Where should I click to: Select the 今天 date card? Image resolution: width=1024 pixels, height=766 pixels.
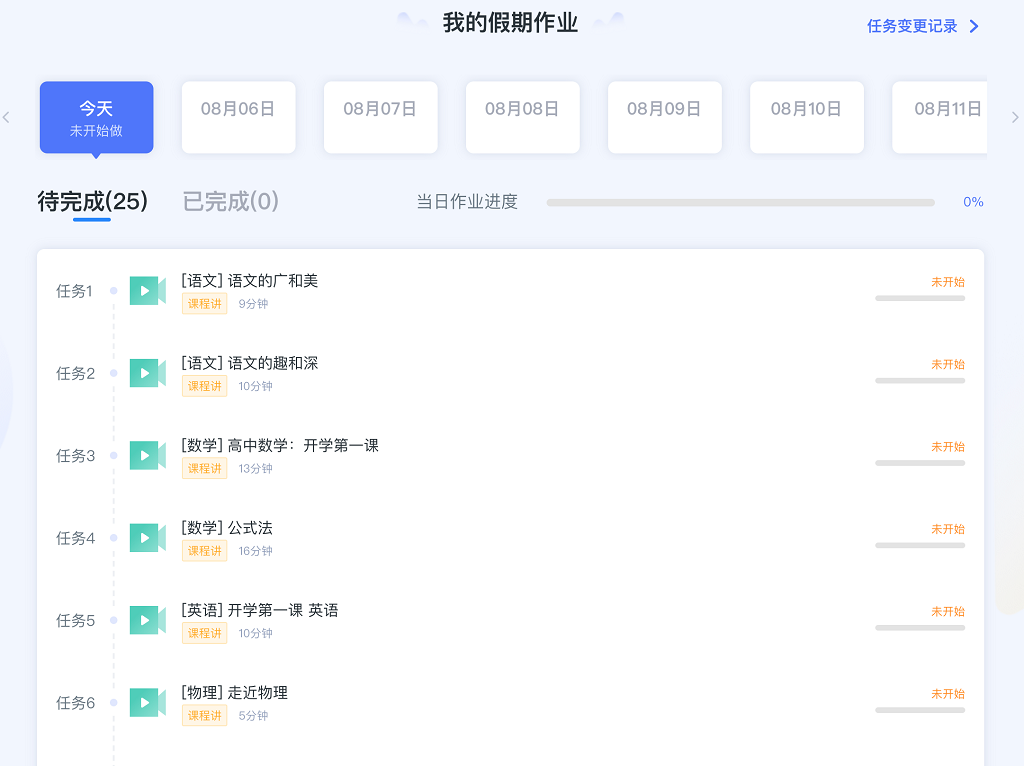point(96,117)
